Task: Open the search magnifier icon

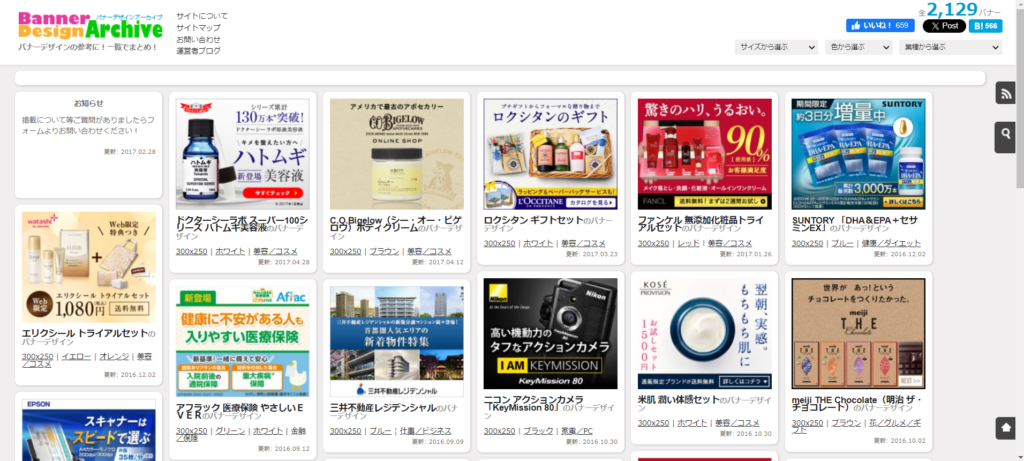Action: tap(1006, 133)
